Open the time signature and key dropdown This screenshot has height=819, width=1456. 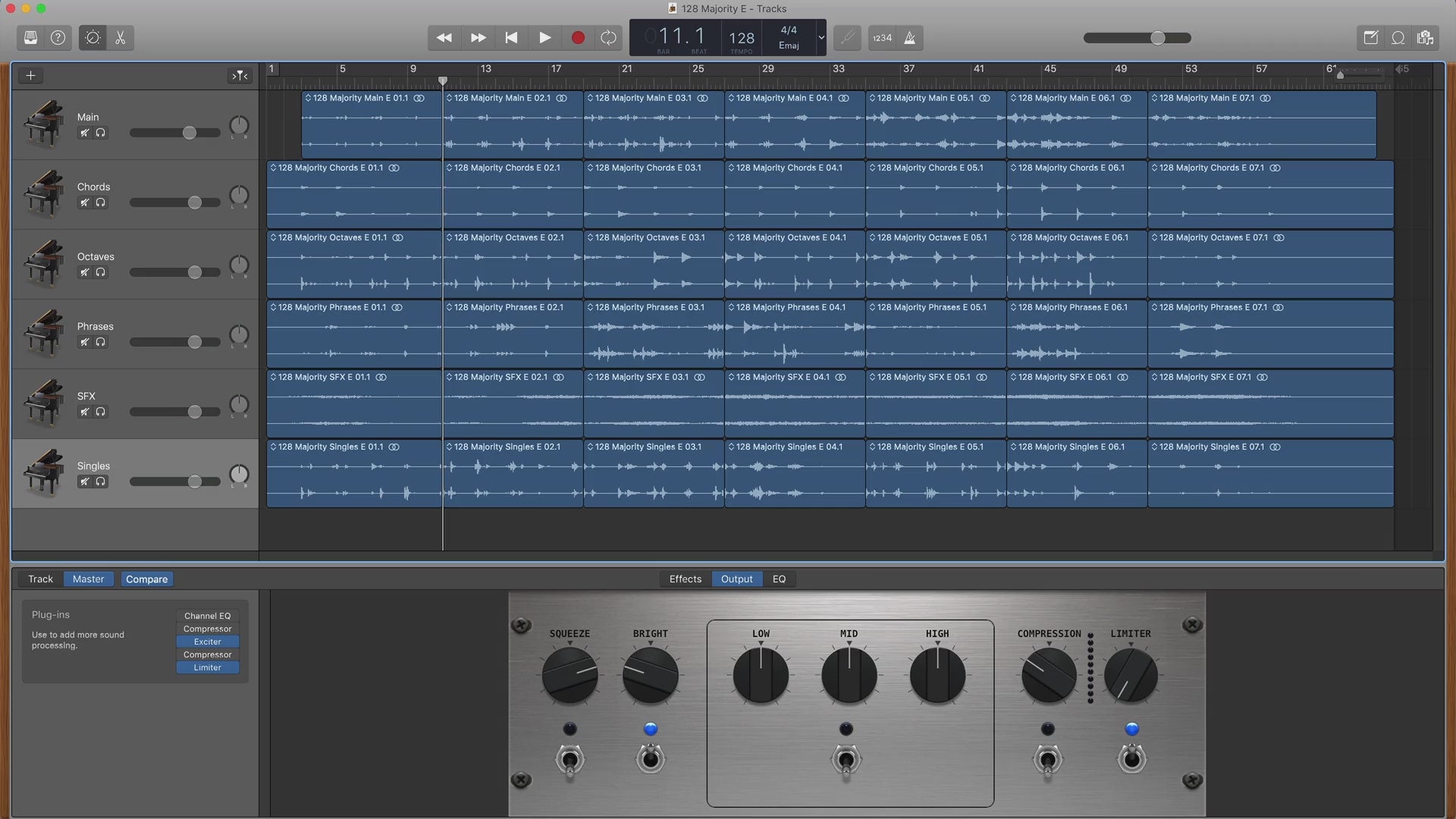tap(821, 37)
